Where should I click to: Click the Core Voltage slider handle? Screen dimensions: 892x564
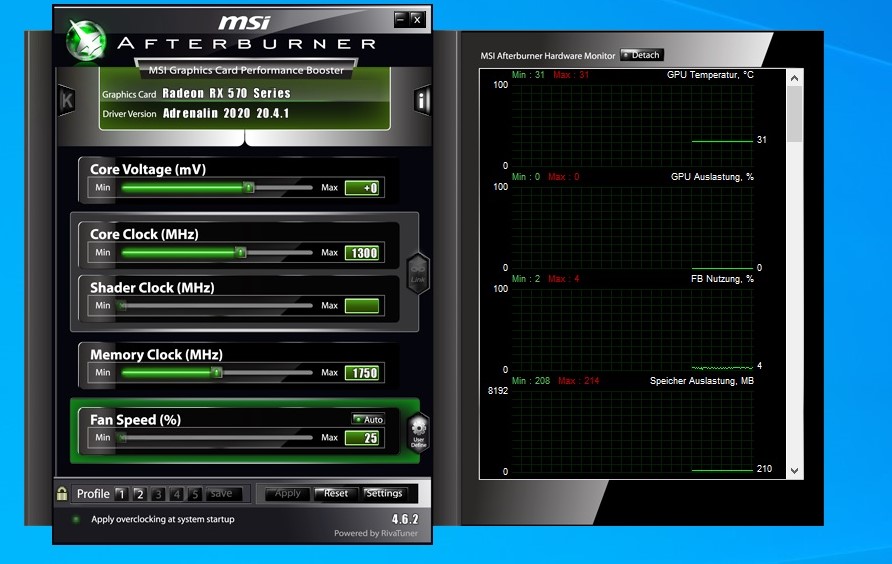pyautogui.click(x=249, y=187)
